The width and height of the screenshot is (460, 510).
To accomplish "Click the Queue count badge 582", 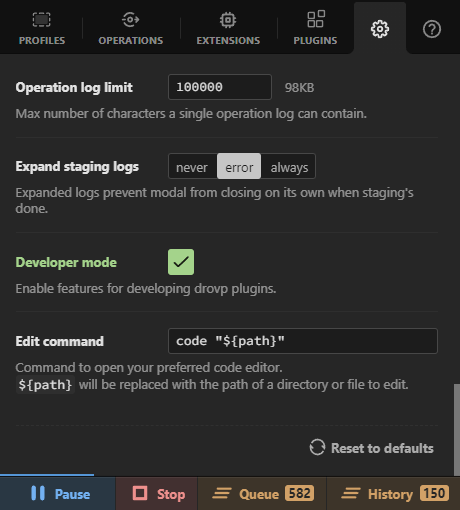I will tap(299, 493).
